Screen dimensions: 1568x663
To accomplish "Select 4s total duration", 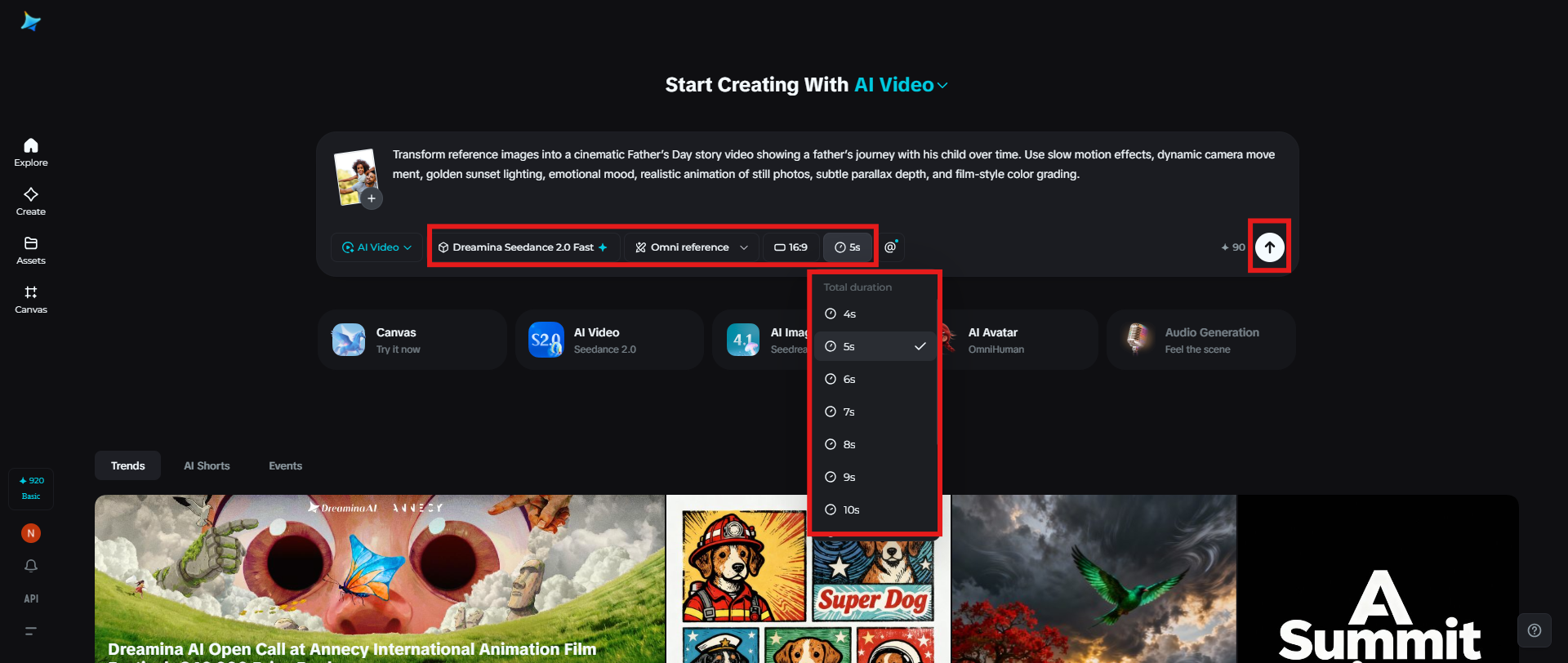I will [874, 314].
